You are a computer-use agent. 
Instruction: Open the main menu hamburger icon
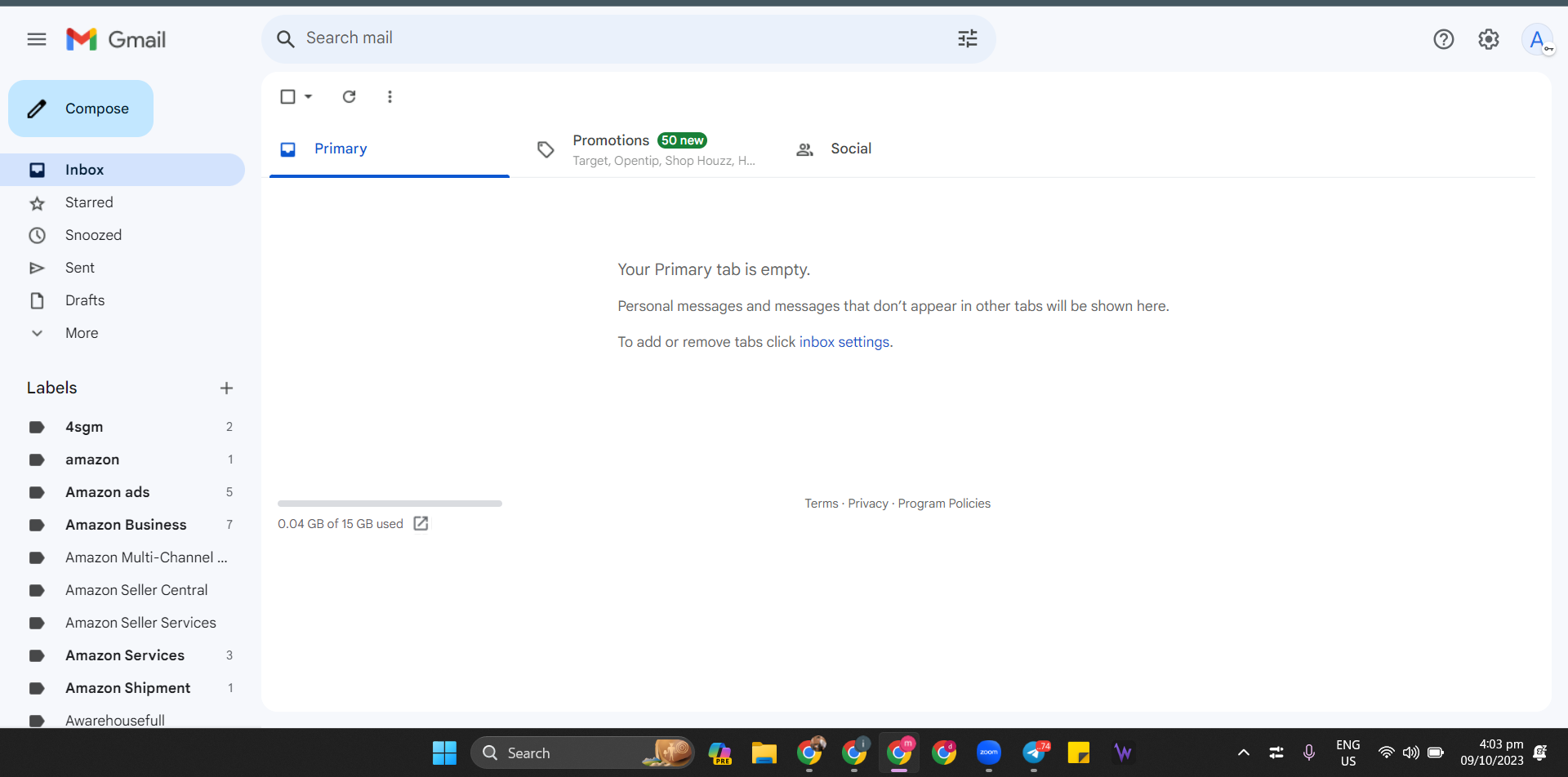(x=37, y=39)
